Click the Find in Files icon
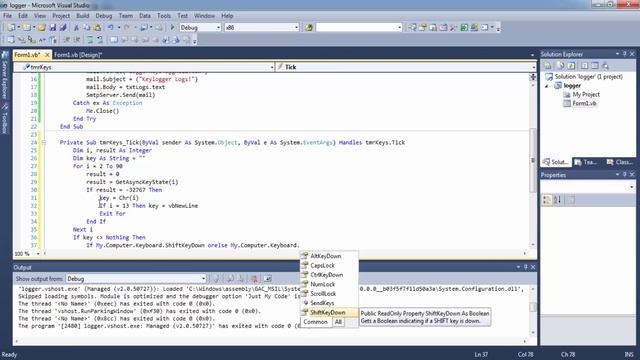 309,27
